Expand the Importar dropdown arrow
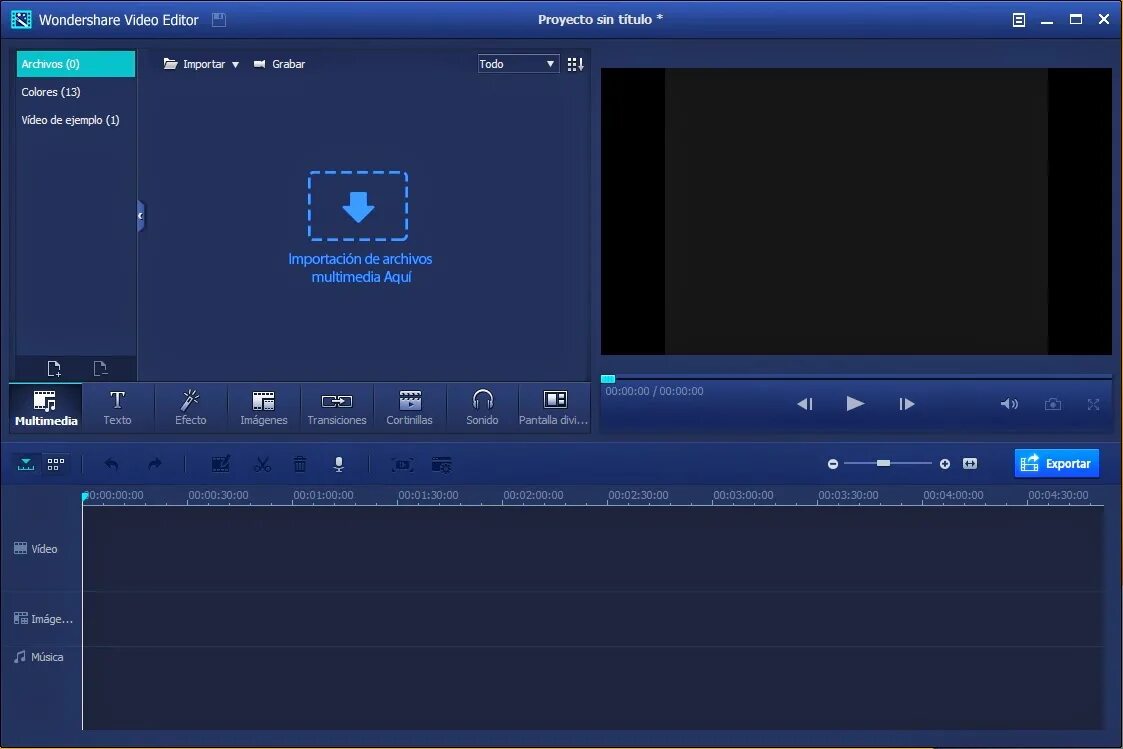The height and width of the screenshot is (749, 1123). 235,64
